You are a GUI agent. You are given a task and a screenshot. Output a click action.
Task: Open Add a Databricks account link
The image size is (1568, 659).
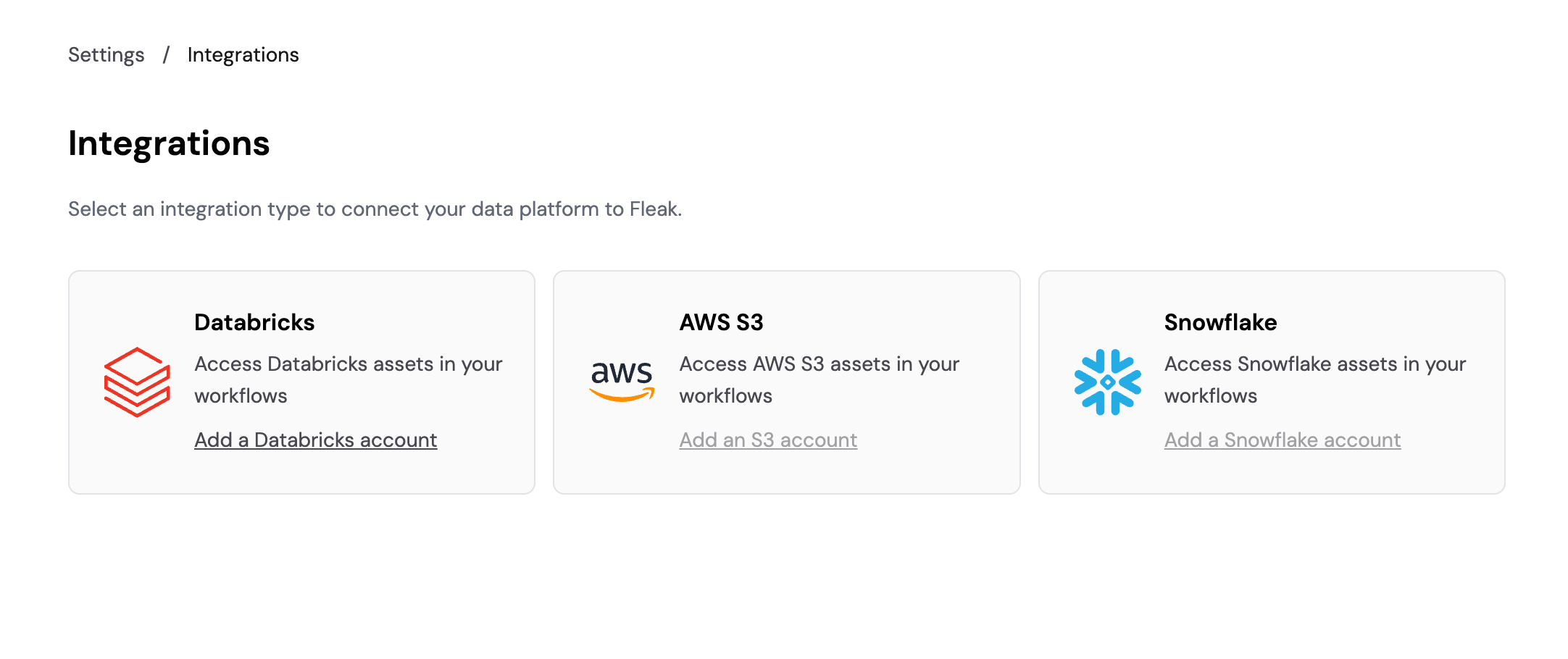pos(315,440)
